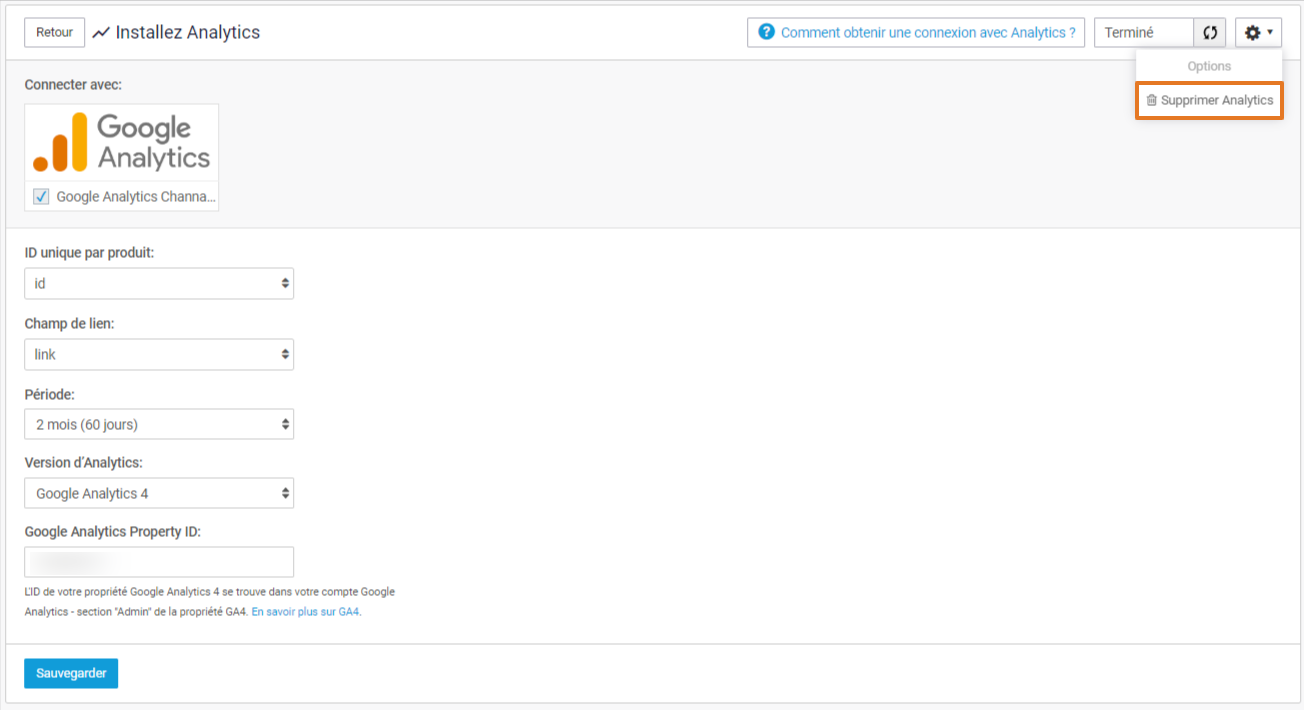The height and width of the screenshot is (710, 1304).
Task: Click the refresh sync icon next to Terminé
Action: point(1210,33)
